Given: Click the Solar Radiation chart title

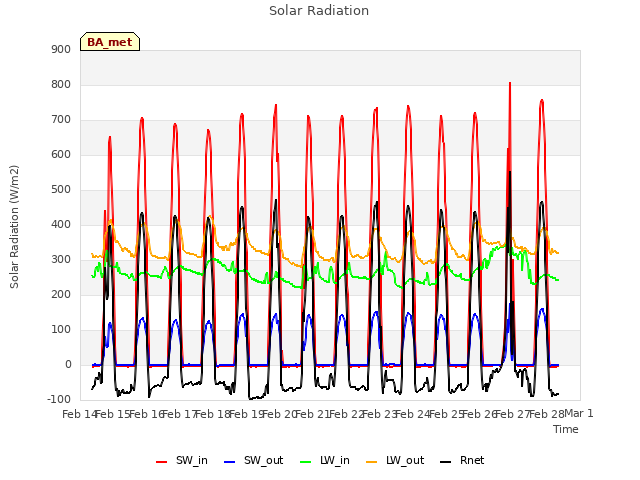Looking at the screenshot, I should pyautogui.click(x=319, y=11).
